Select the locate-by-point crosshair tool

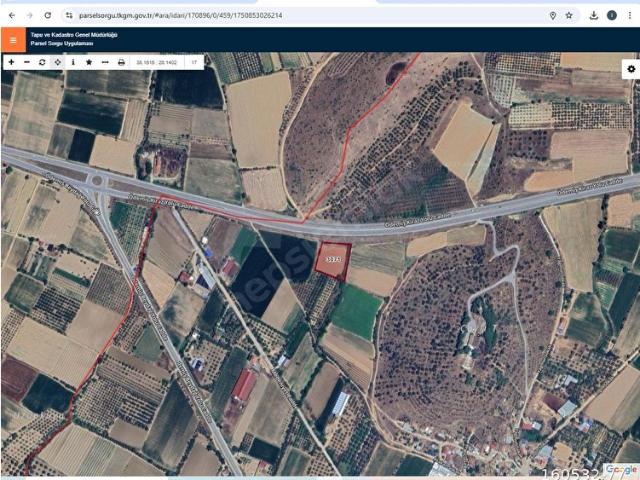58,62
